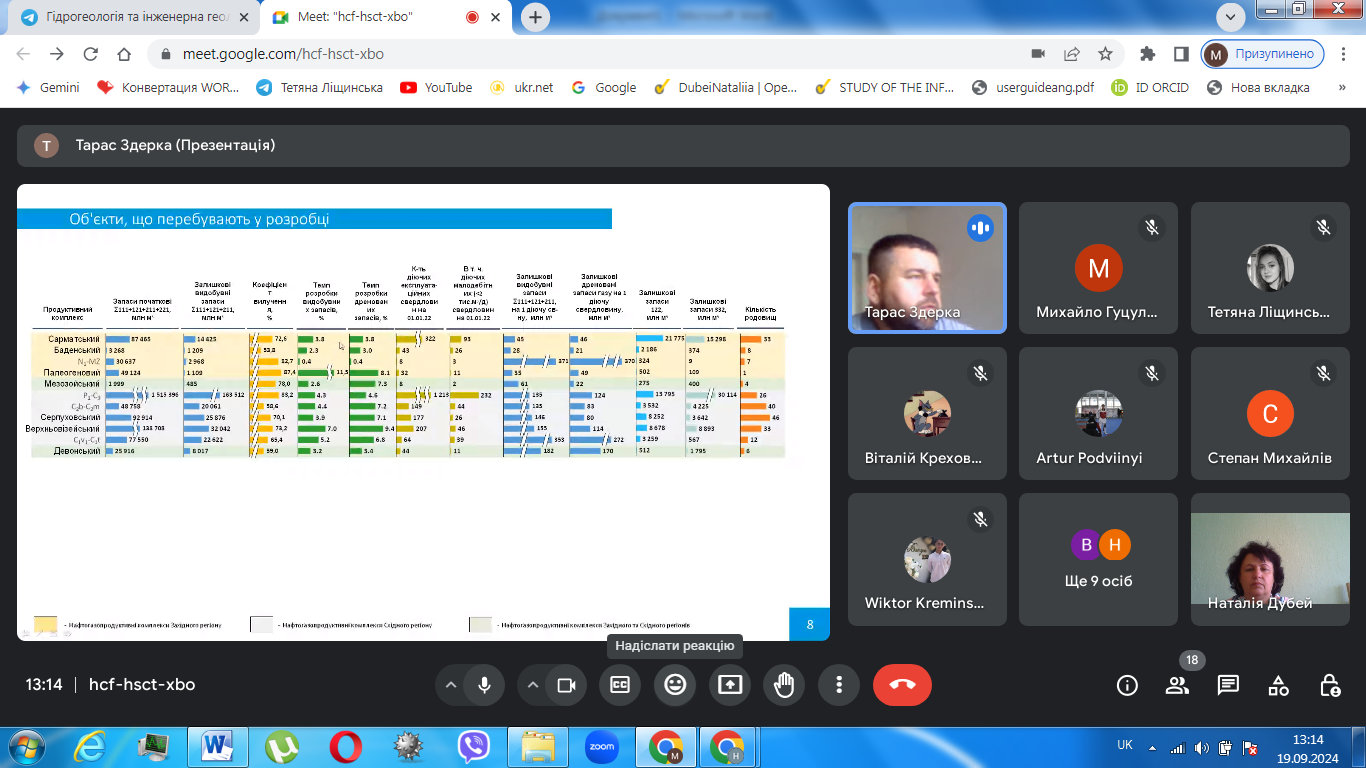Screen dimensions: 1366x768
Task: Open meeting details info icon
Action: [x=1127, y=685]
